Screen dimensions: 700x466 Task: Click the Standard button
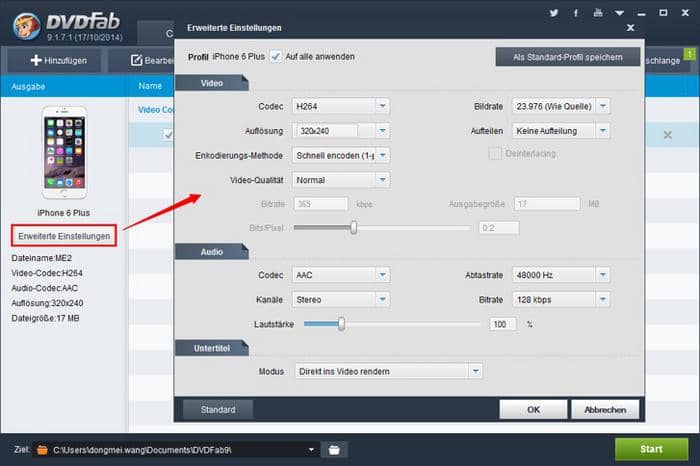point(218,409)
